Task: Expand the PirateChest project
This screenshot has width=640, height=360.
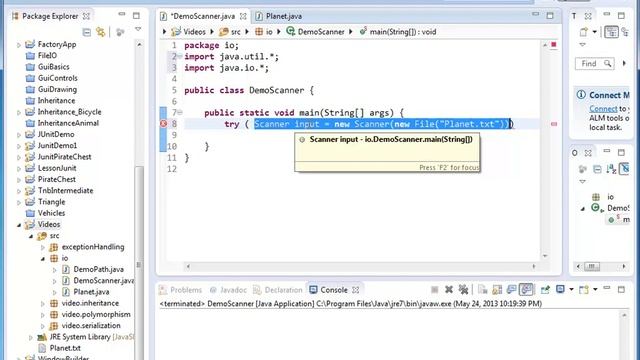Action: pyautogui.click(x=19, y=180)
